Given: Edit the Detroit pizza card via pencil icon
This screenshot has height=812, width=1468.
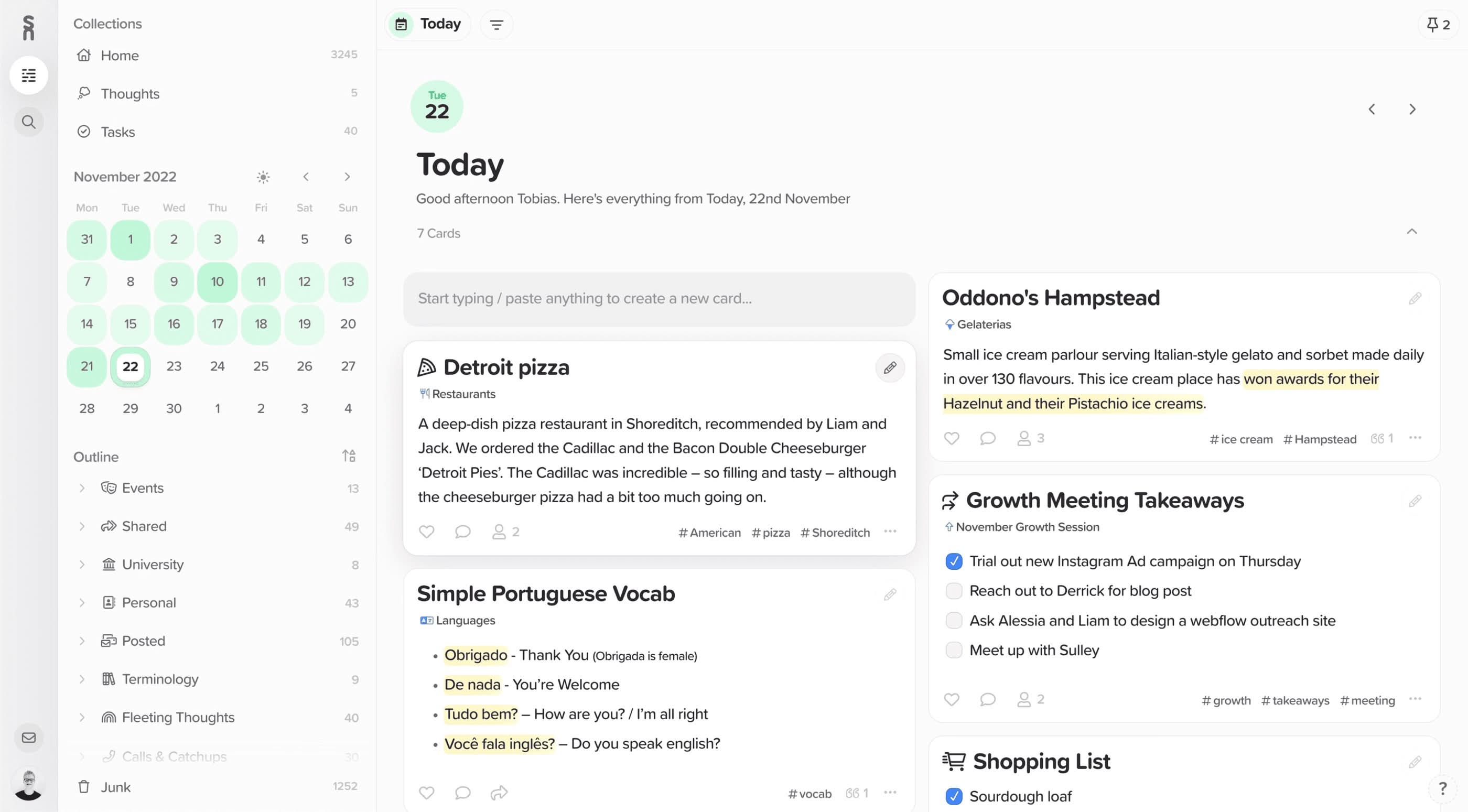Looking at the screenshot, I should click(x=890, y=367).
